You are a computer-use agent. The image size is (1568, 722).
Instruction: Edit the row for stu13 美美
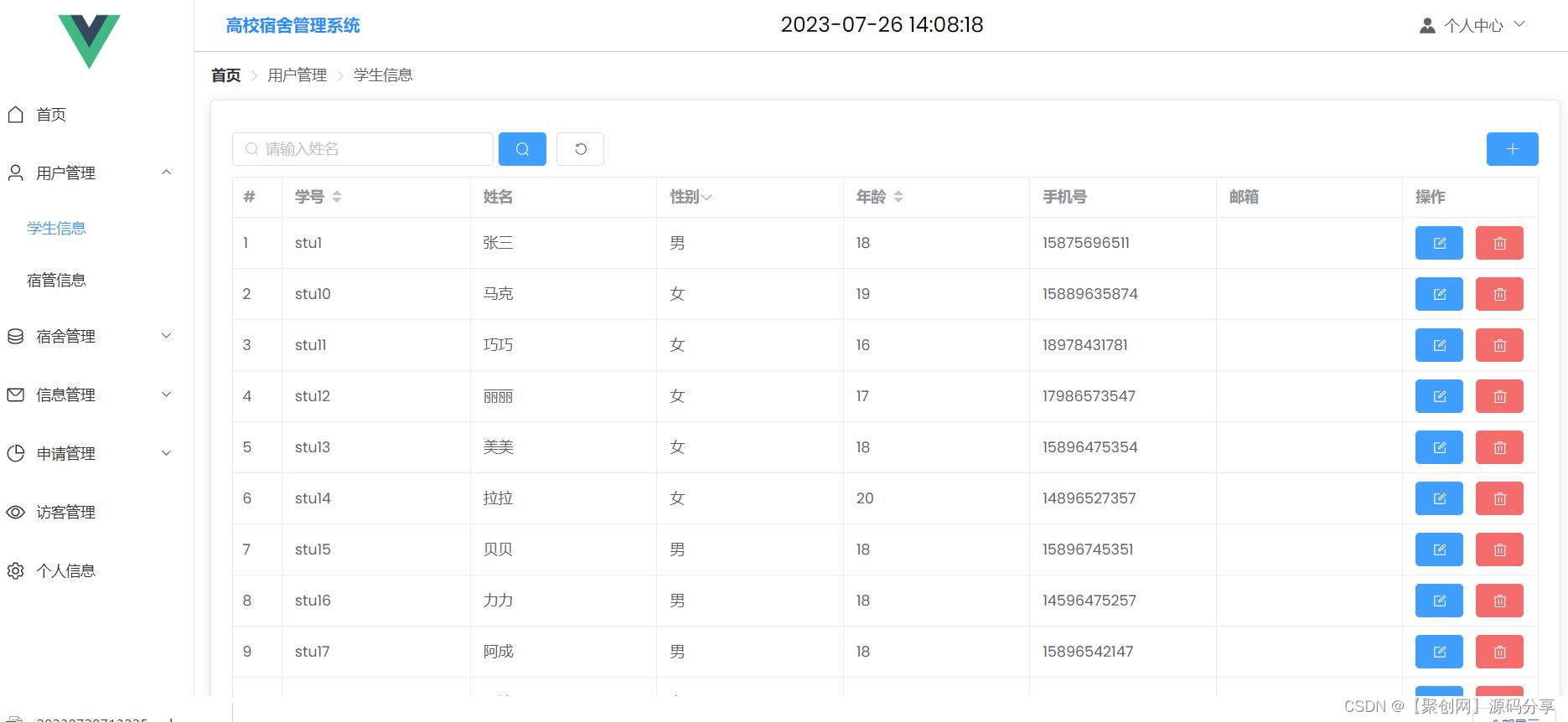tap(1439, 447)
